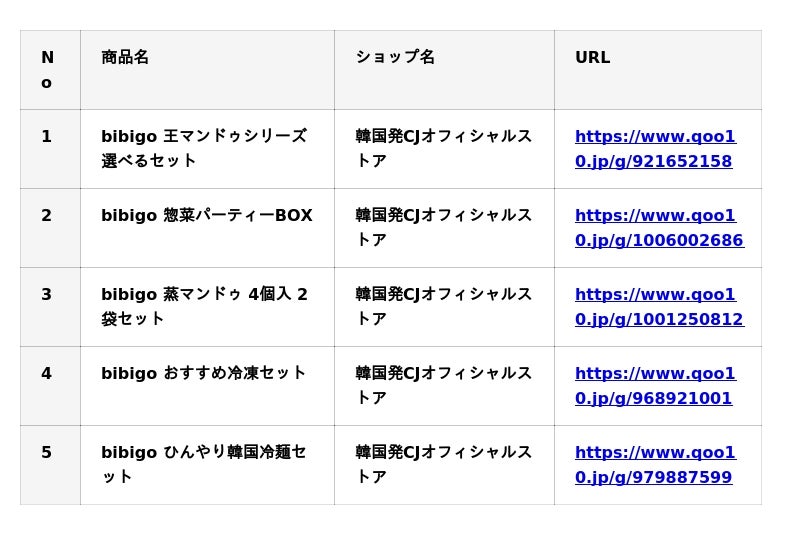Image resolution: width=800 pixels, height=535 pixels.
Task: Select product name bibigo 王マンドゥシリーズ 選べるセット
Action: [x=203, y=148]
